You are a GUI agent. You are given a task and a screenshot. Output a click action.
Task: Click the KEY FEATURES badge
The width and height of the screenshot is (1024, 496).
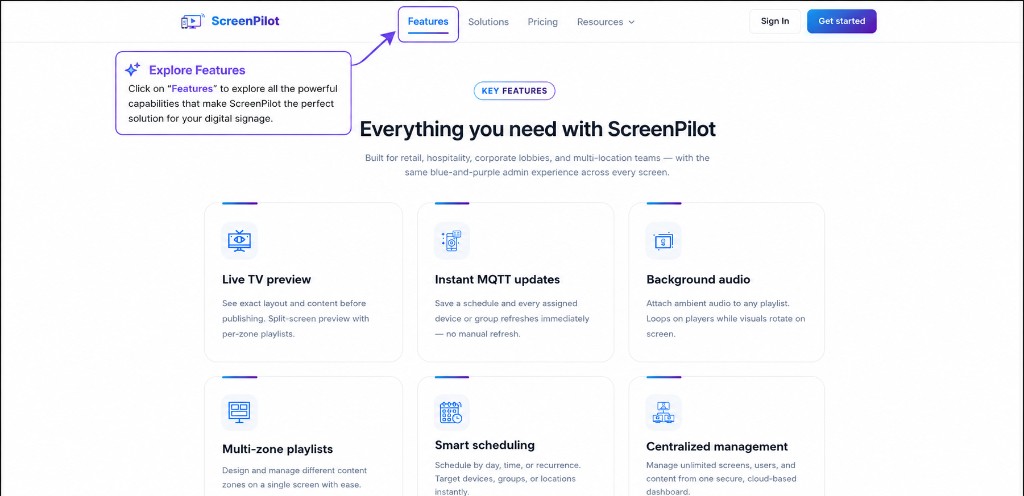coord(515,91)
